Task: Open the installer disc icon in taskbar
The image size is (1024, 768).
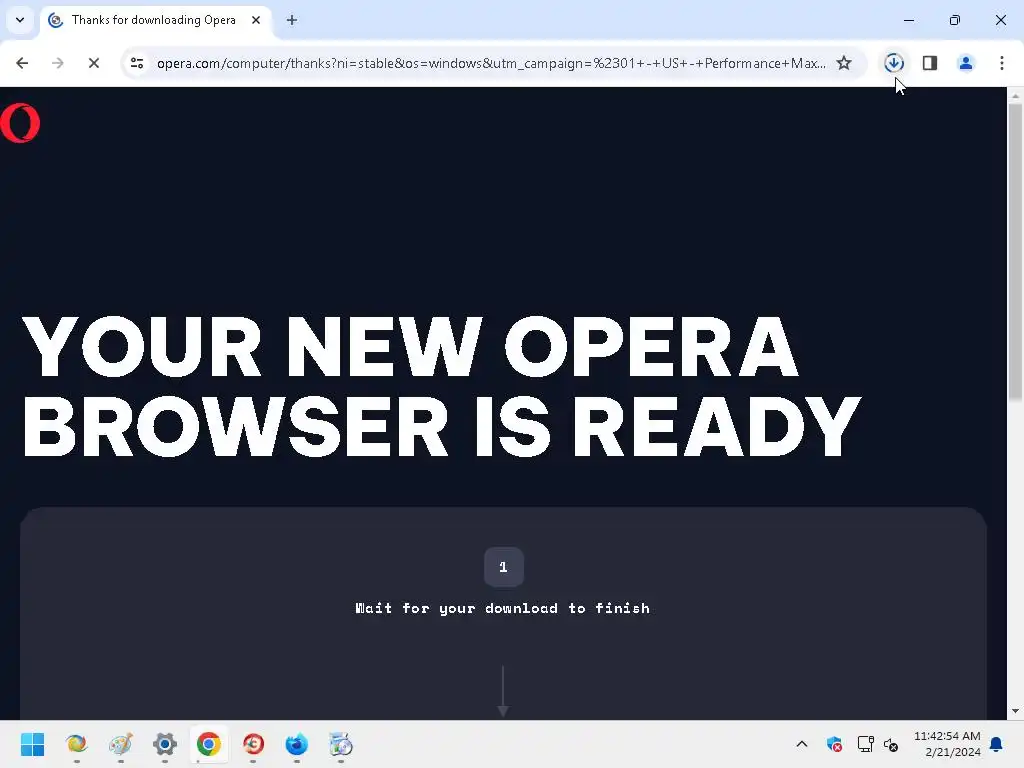Action: pyautogui.click(x=340, y=744)
